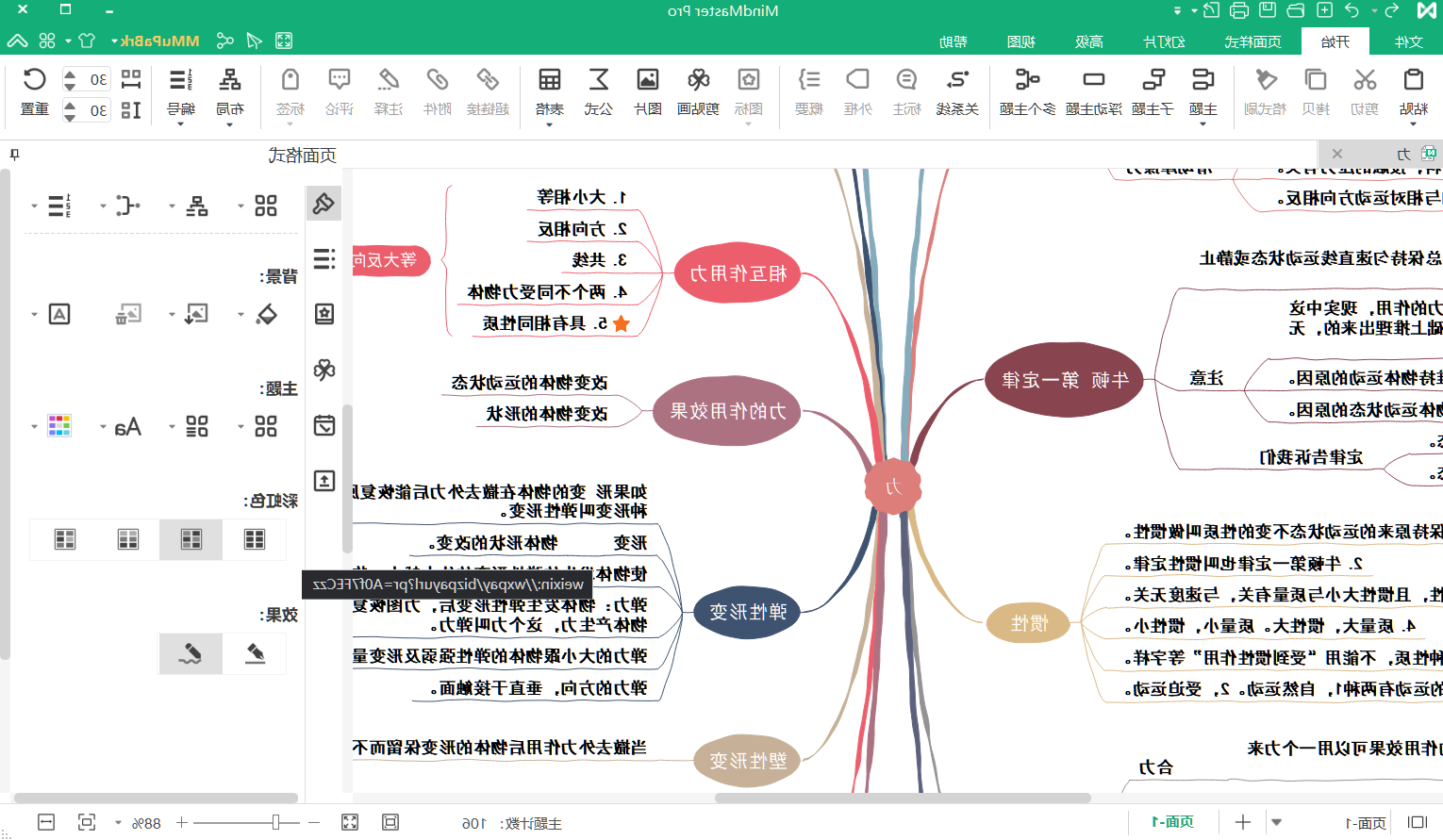Select the active 页面-1 page tab in blue
Image resolution: width=1443 pixels, height=840 pixels.
click(1172, 822)
